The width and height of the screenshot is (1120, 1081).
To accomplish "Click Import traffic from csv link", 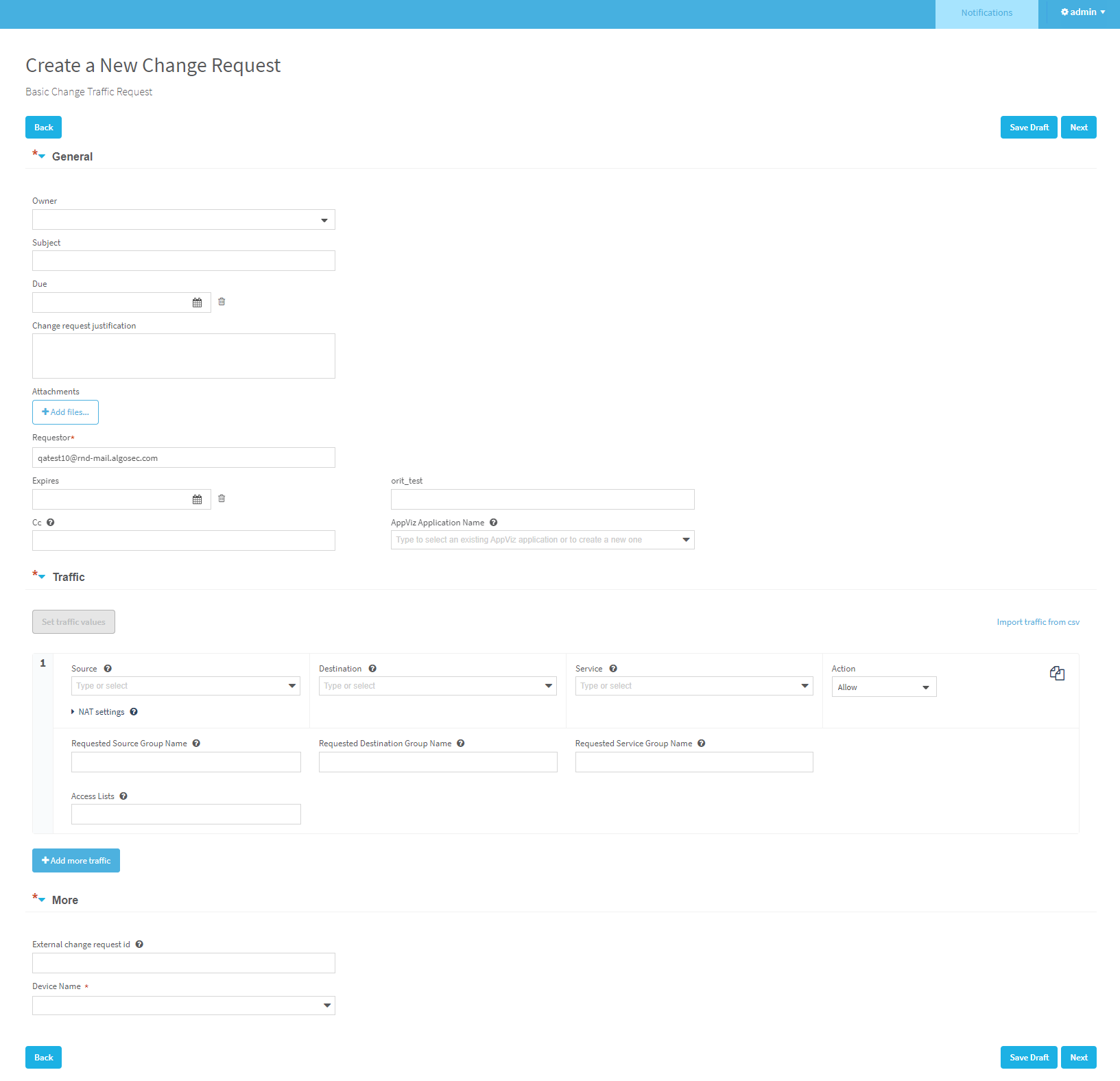I will [1038, 622].
